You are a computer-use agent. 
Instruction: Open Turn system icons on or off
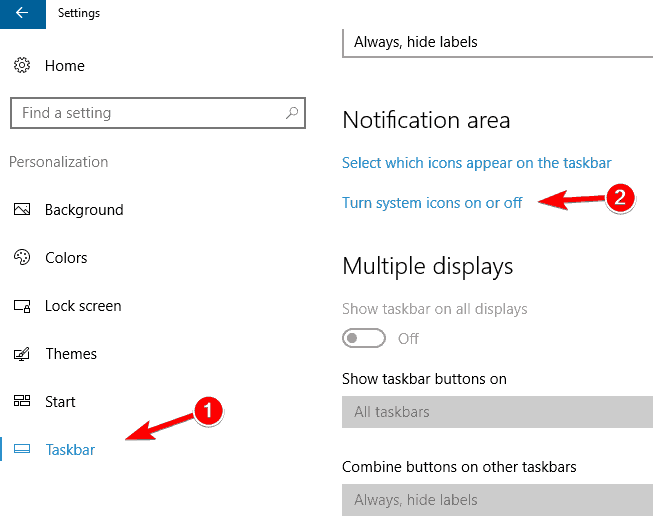pyautogui.click(x=432, y=202)
